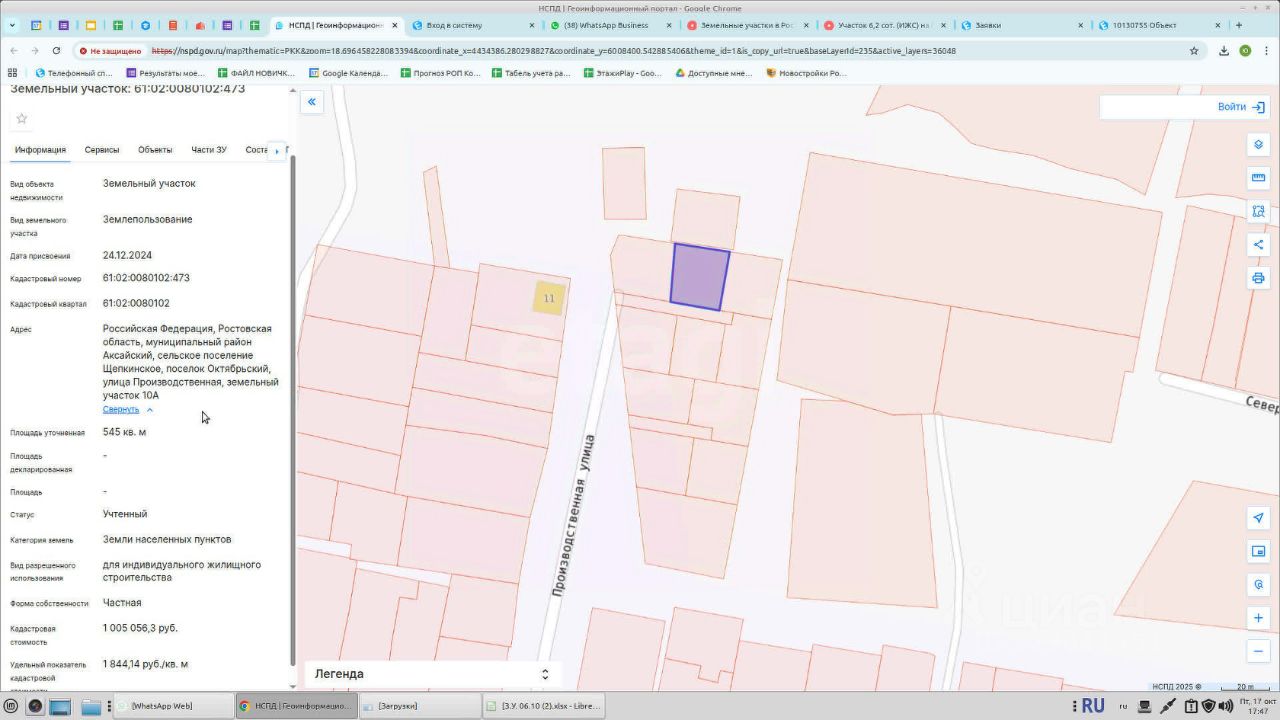Activate the search-by-area selection tool
This screenshot has width=1280, height=720.
pos(1258,211)
